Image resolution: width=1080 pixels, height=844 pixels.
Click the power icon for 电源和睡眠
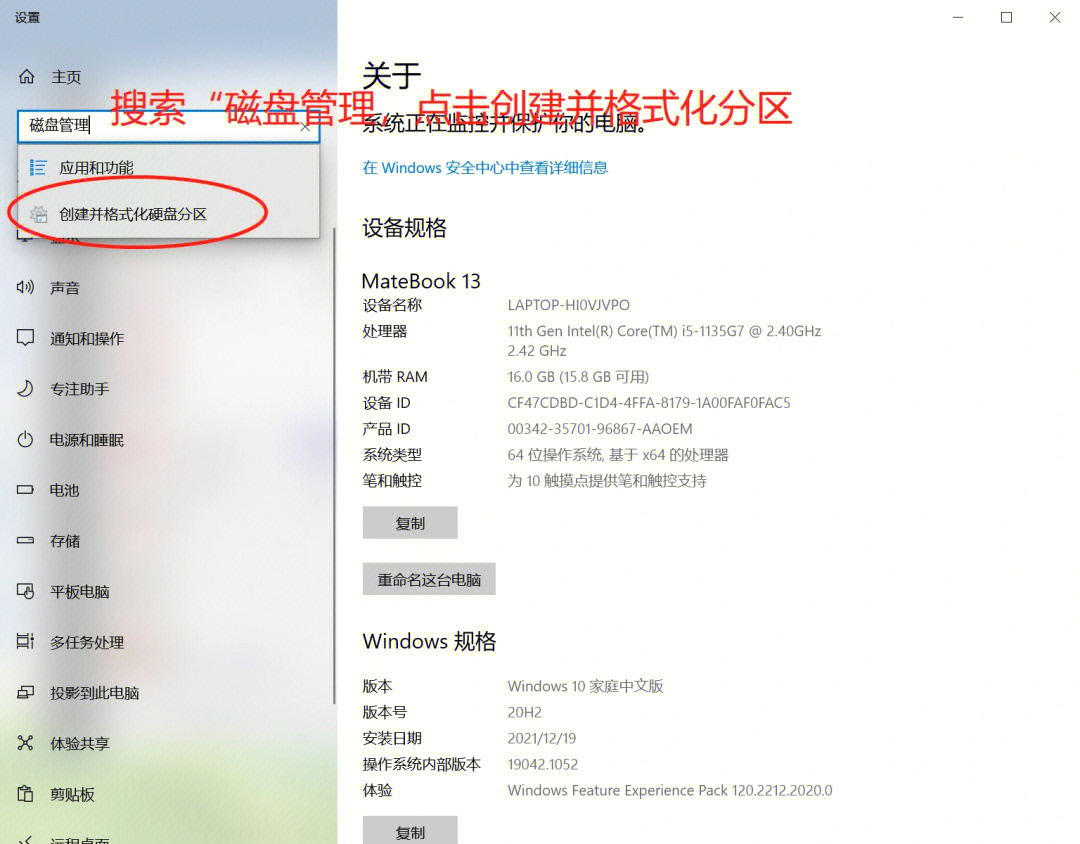tap(25, 439)
